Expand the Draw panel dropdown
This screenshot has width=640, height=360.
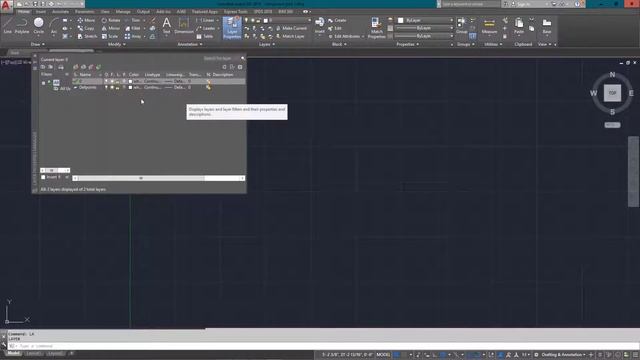[38, 44]
